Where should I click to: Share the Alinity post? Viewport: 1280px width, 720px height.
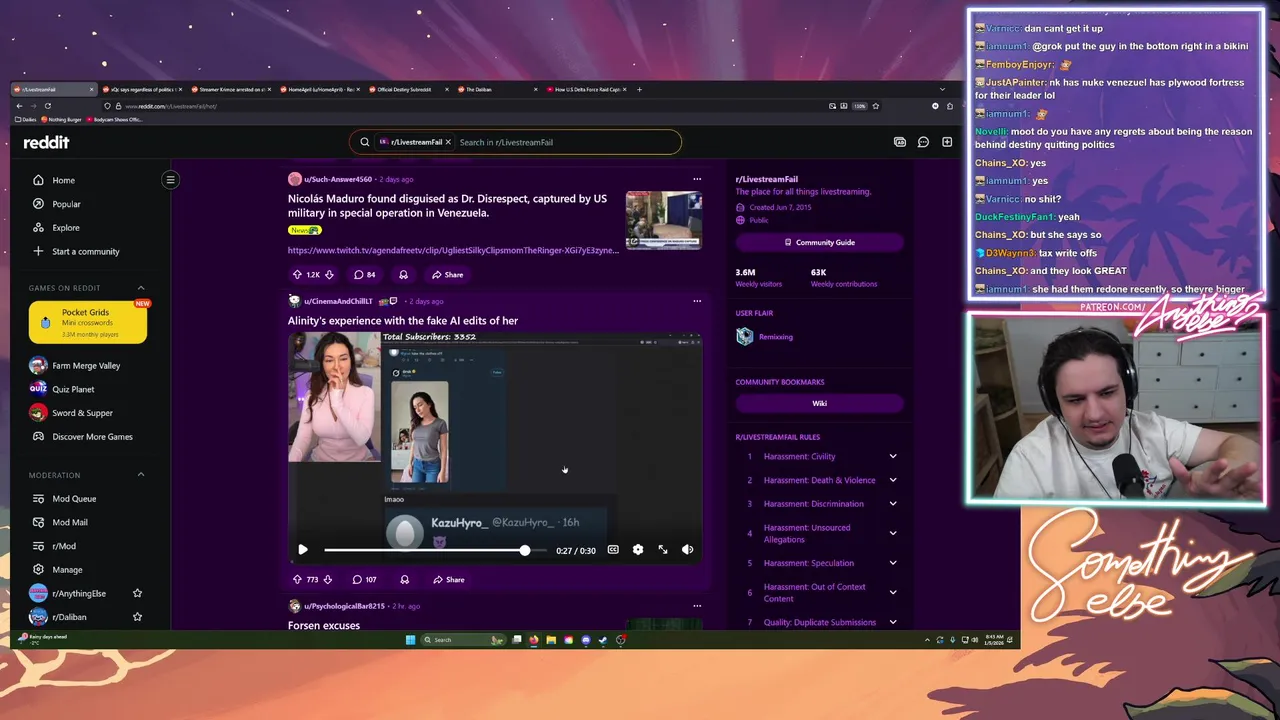(x=448, y=580)
